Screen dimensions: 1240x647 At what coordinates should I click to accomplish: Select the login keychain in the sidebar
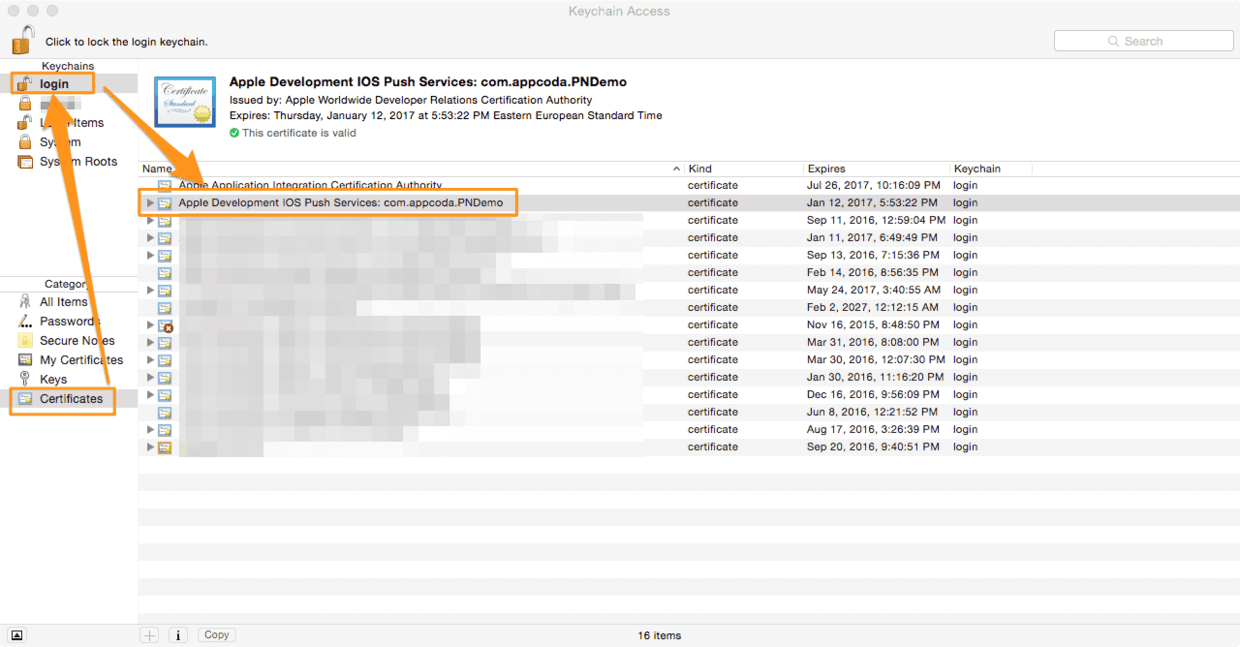pyautogui.click(x=54, y=84)
